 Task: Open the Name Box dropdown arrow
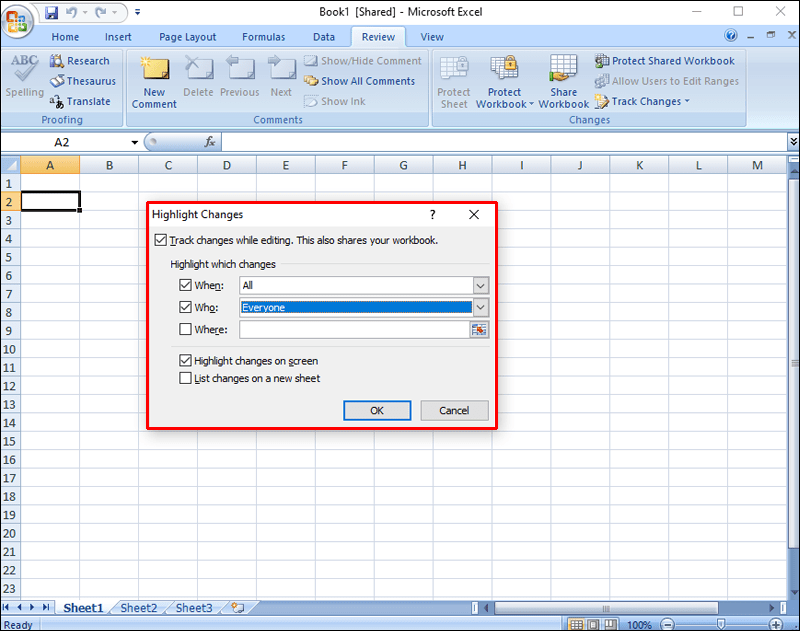point(135,142)
